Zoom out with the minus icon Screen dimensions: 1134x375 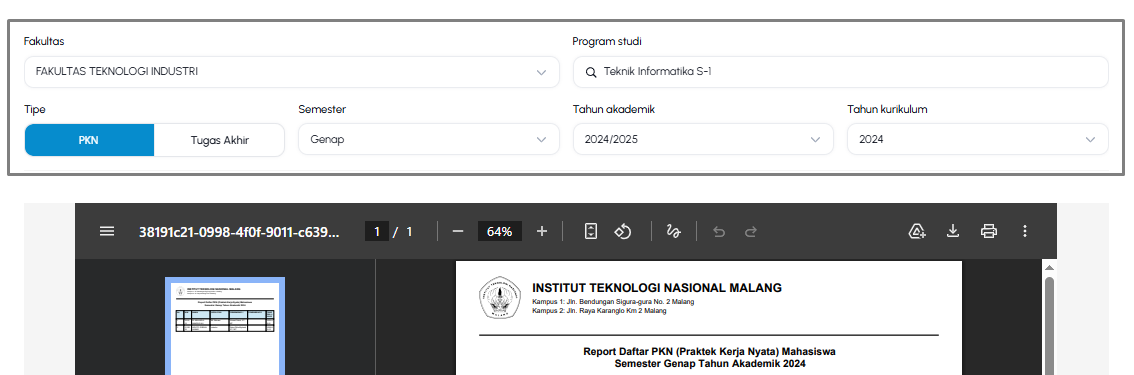[x=458, y=231]
